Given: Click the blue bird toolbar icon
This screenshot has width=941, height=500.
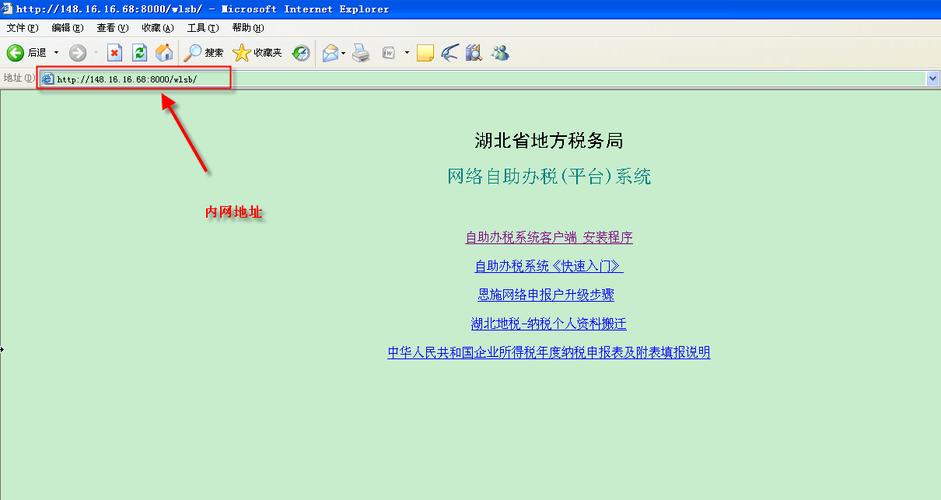Looking at the screenshot, I should [449, 53].
